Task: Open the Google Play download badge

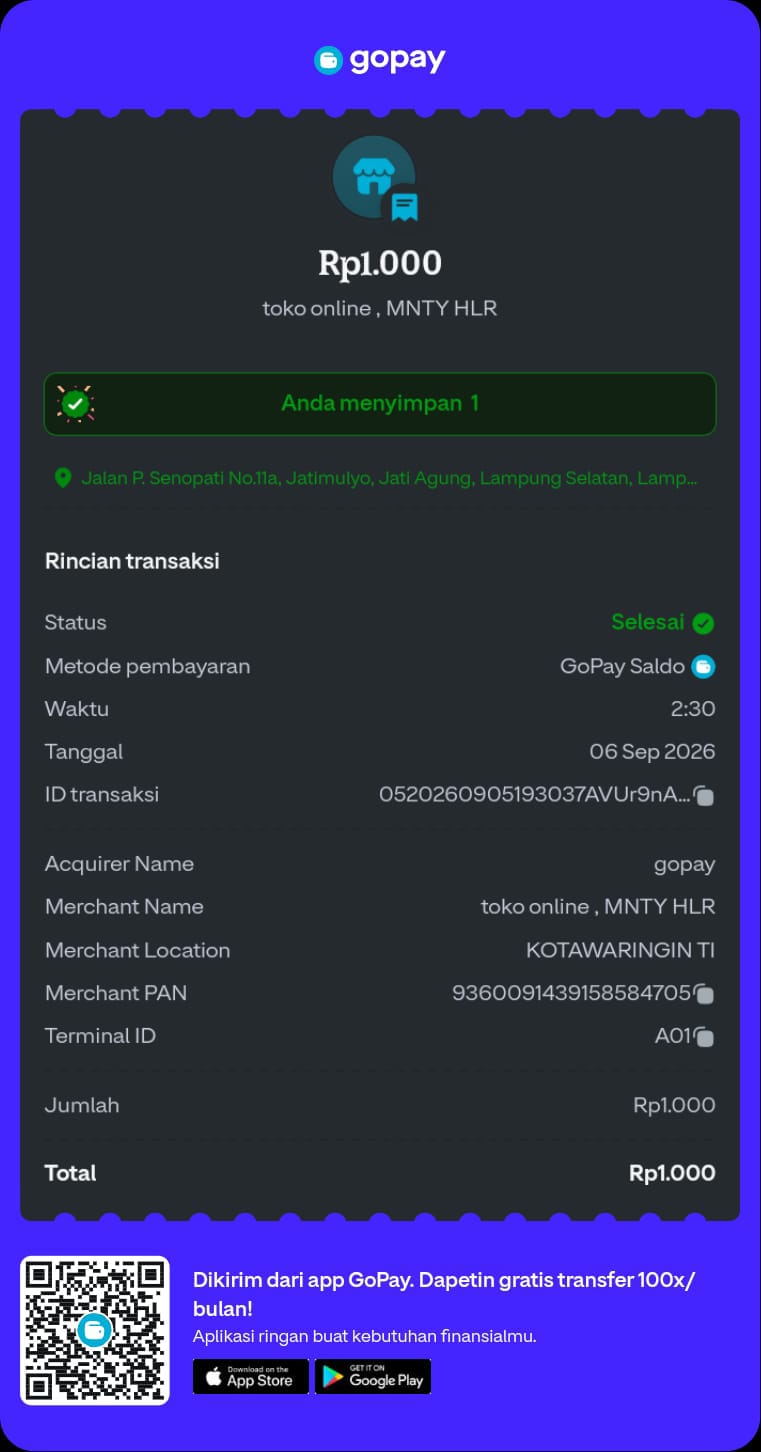Action: click(x=373, y=1376)
